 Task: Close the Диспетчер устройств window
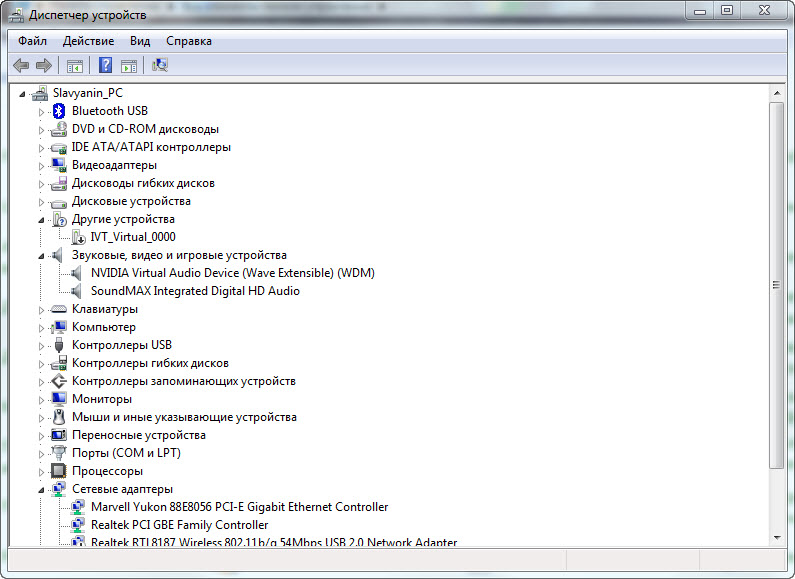(764, 11)
